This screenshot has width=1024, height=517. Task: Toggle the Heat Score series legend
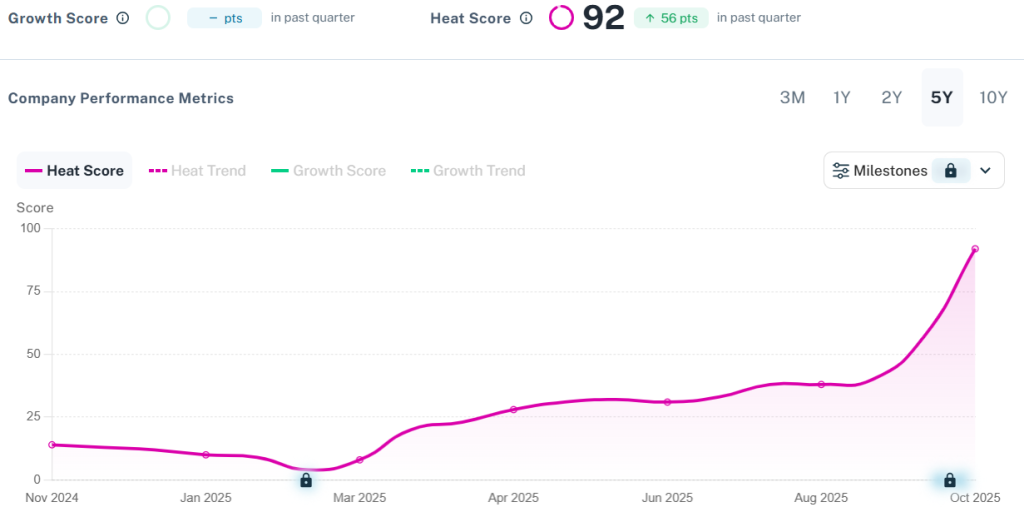click(x=74, y=171)
